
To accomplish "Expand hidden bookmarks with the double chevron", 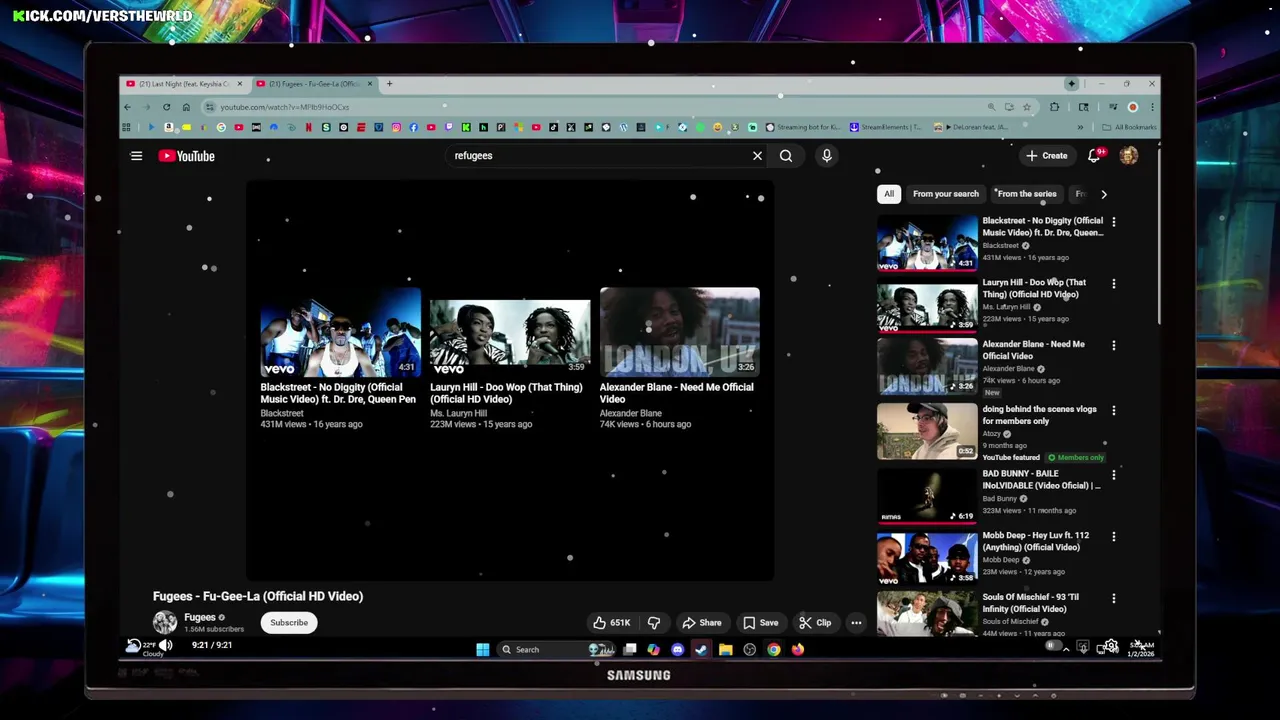I will pyautogui.click(x=1080, y=127).
